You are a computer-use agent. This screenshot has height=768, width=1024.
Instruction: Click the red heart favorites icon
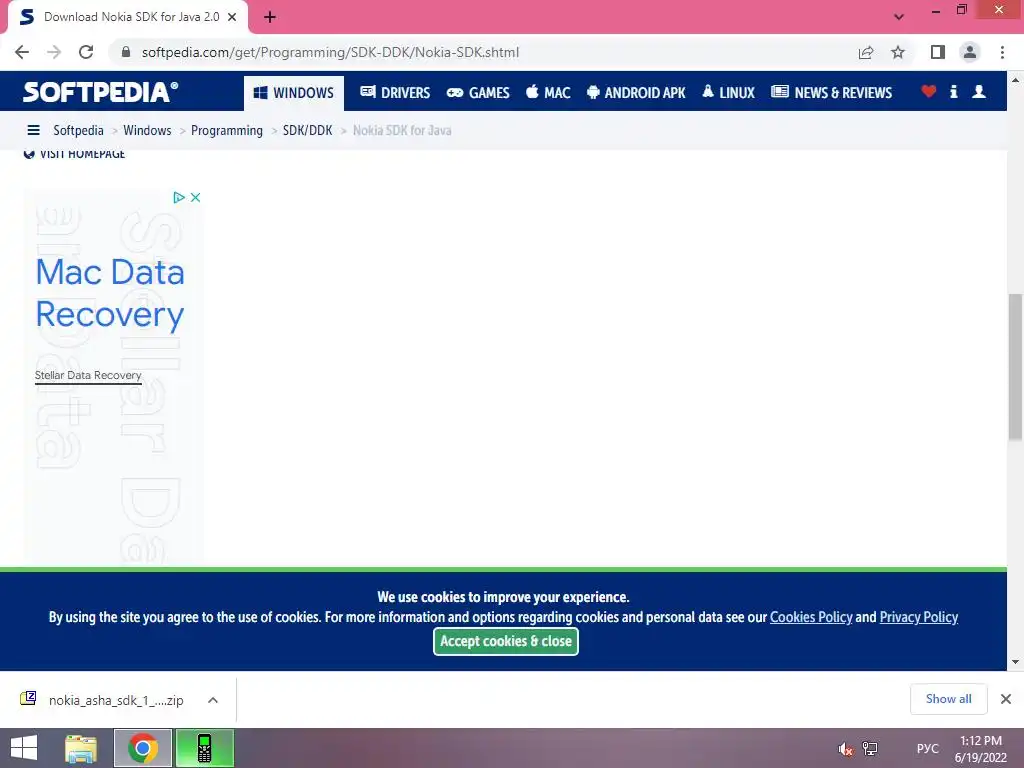(x=929, y=91)
